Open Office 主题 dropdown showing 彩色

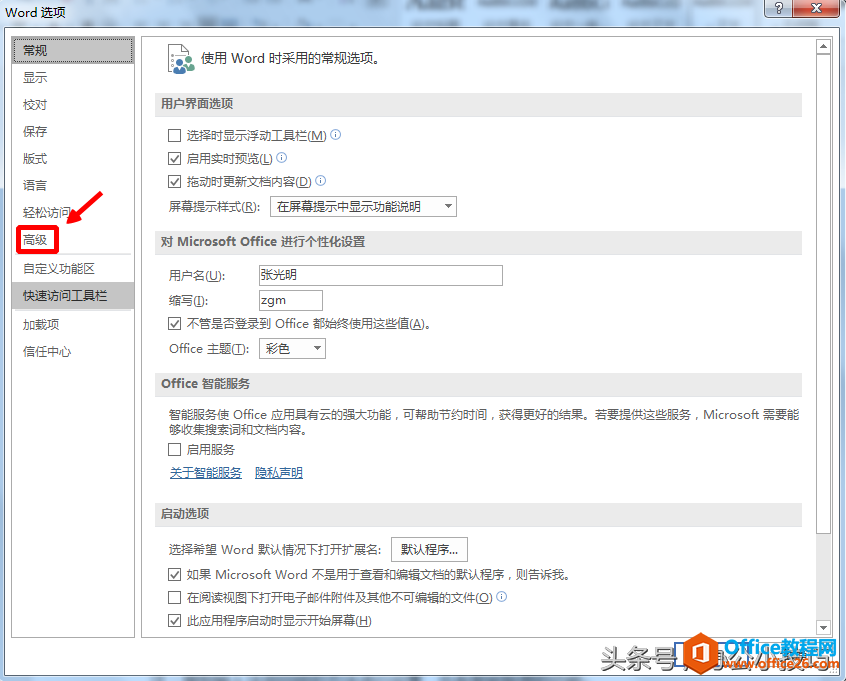pos(292,349)
